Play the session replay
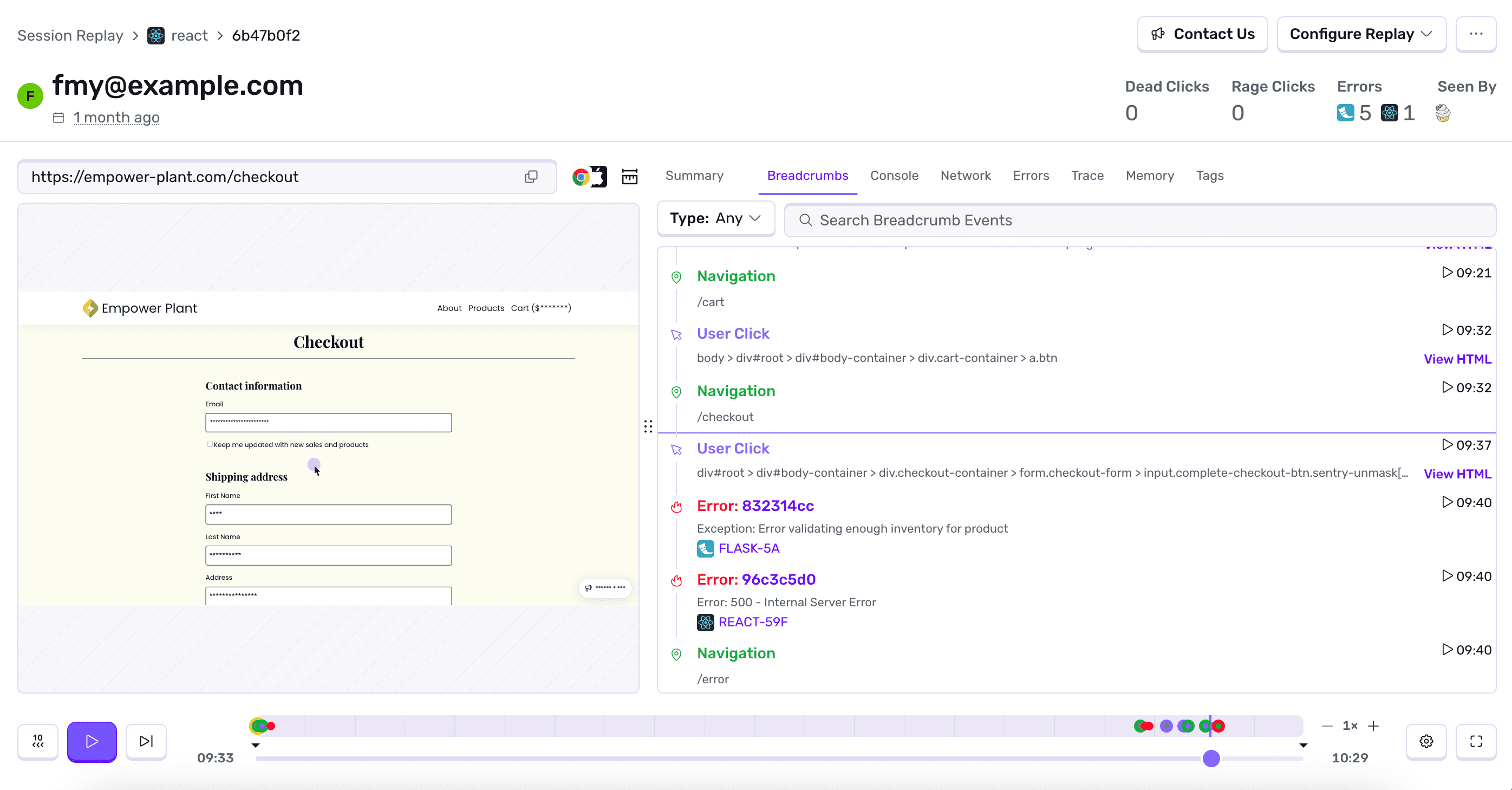Screen dimensions: 1512x790 tap(92, 741)
